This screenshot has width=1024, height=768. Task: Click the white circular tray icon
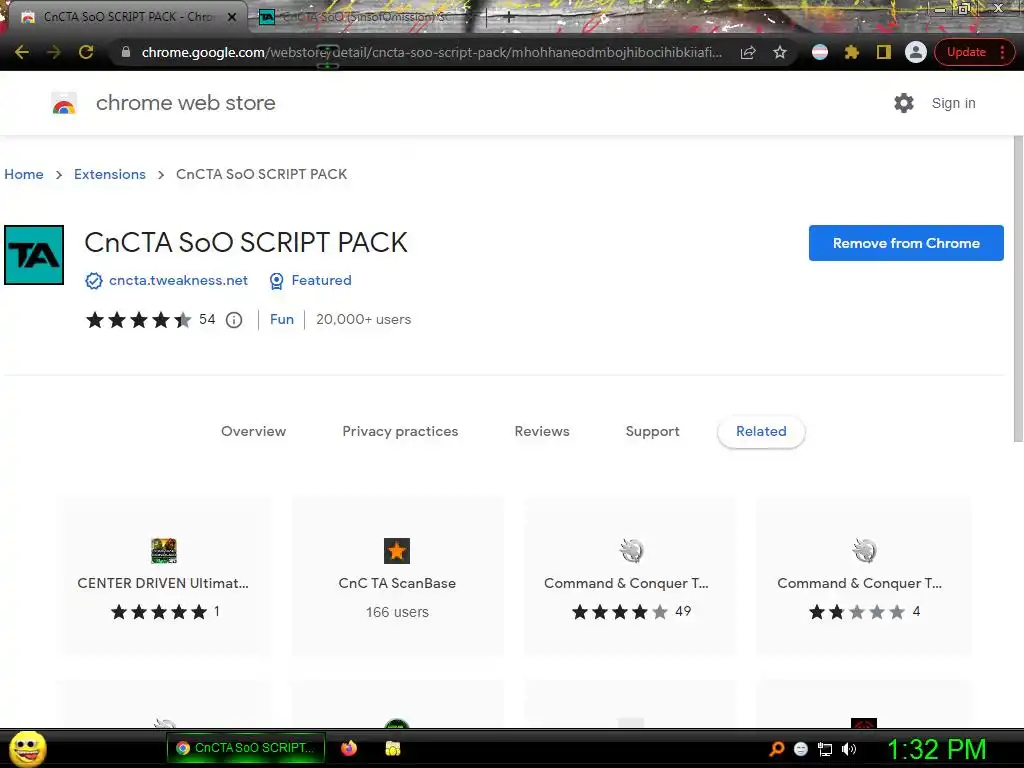coord(801,750)
